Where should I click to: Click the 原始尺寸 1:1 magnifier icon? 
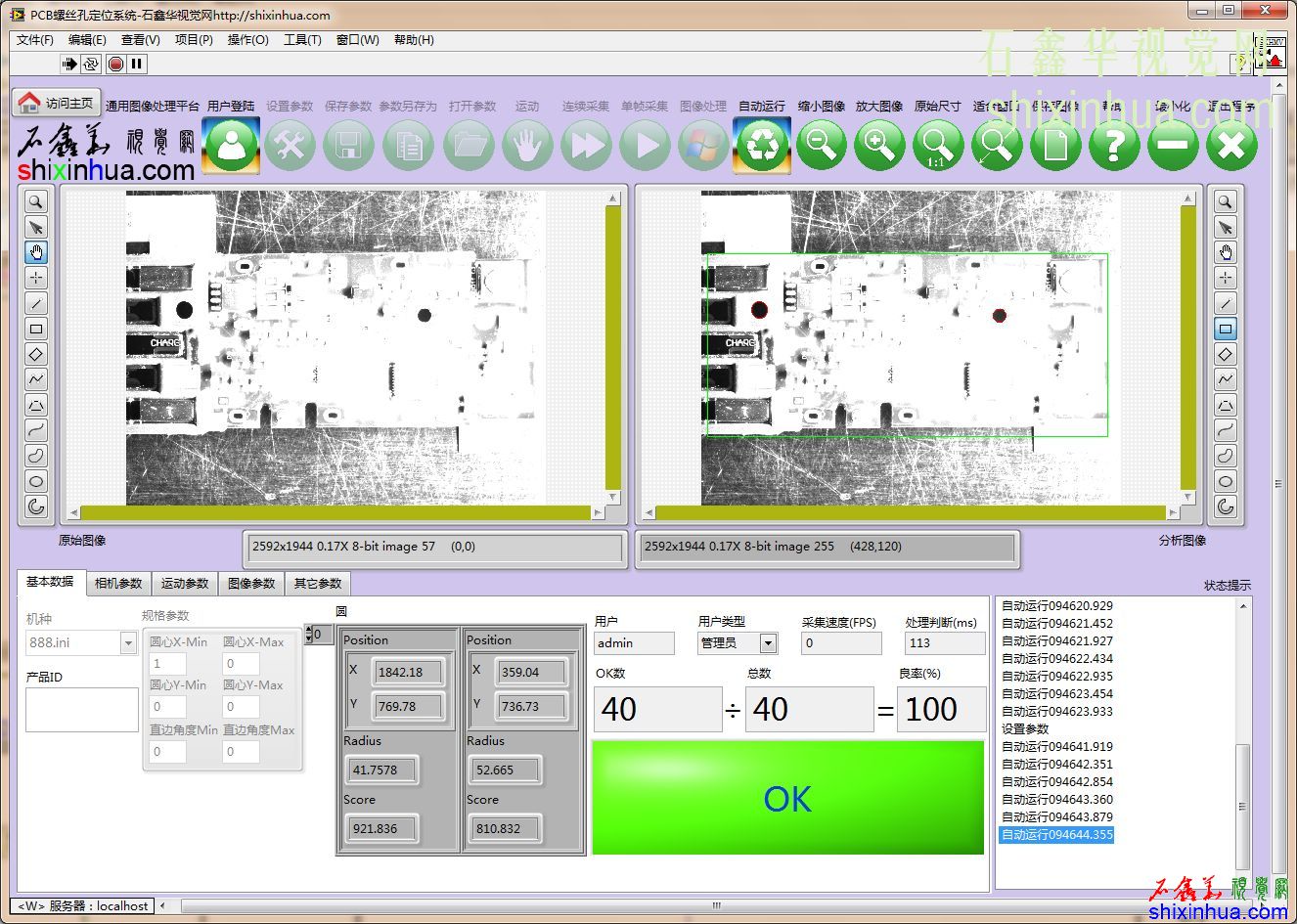(937, 146)
